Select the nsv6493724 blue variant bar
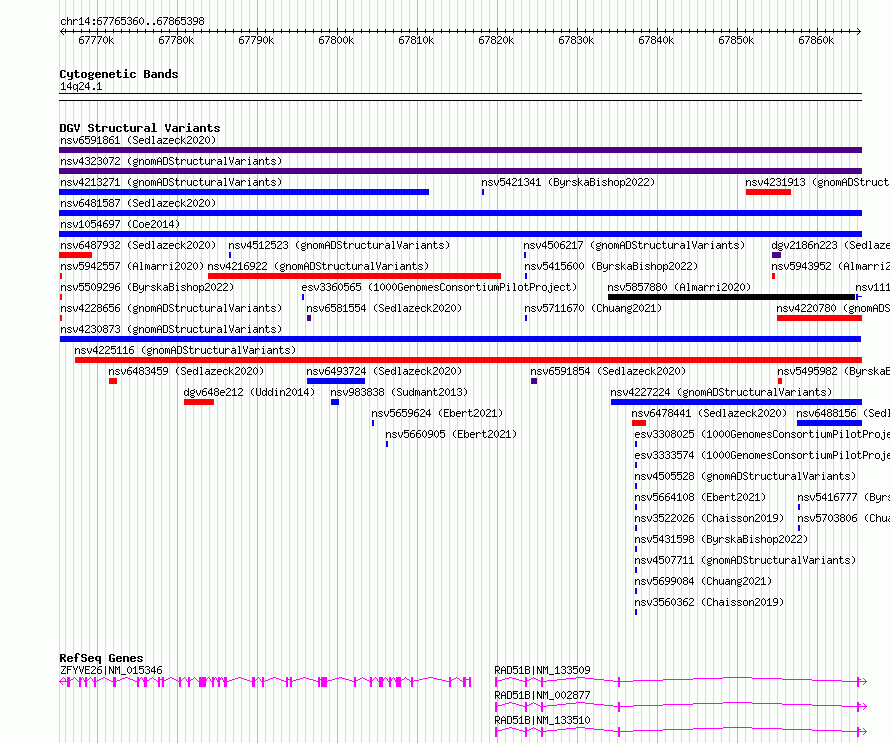 [x=335, y=381]
